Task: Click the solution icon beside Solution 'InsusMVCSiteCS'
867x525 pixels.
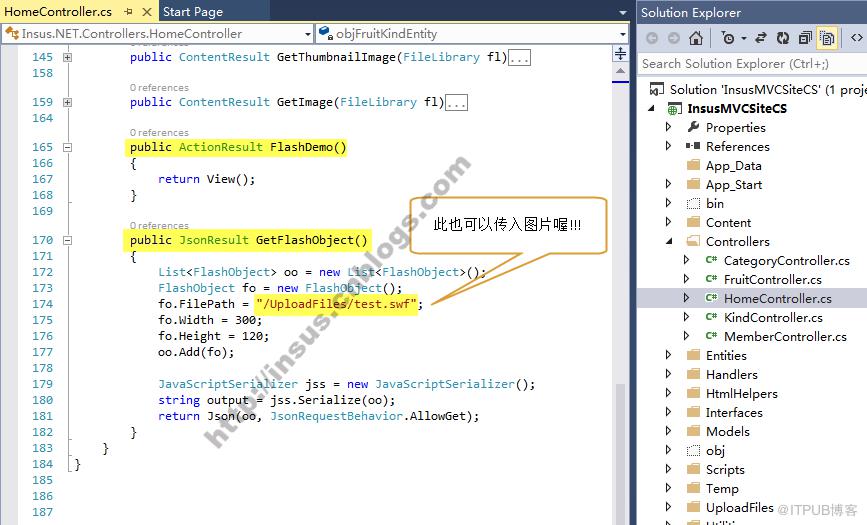Action: click(656, 89)
